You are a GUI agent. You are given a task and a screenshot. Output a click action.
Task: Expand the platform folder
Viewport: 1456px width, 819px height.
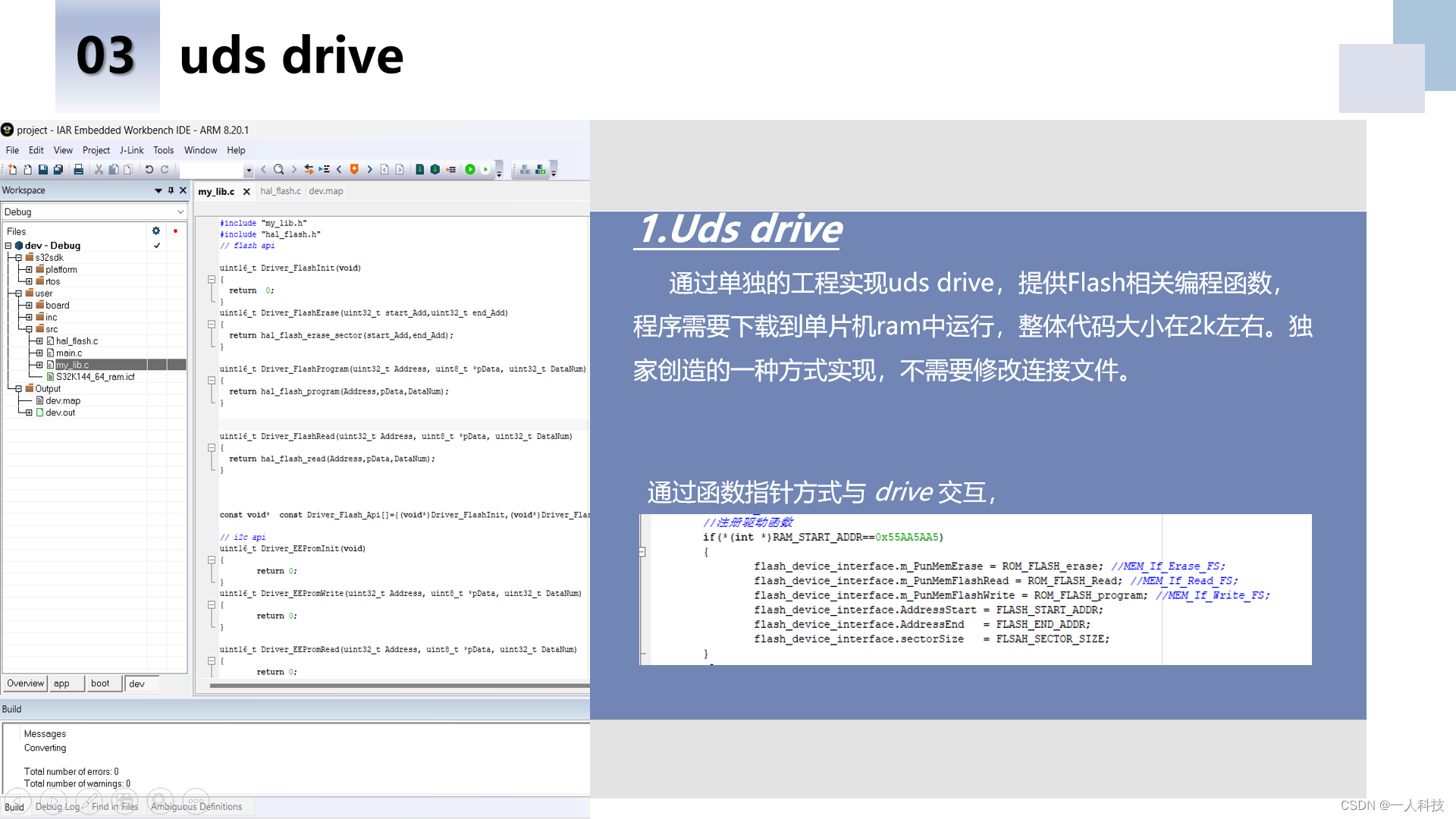(x=29, y=269)
